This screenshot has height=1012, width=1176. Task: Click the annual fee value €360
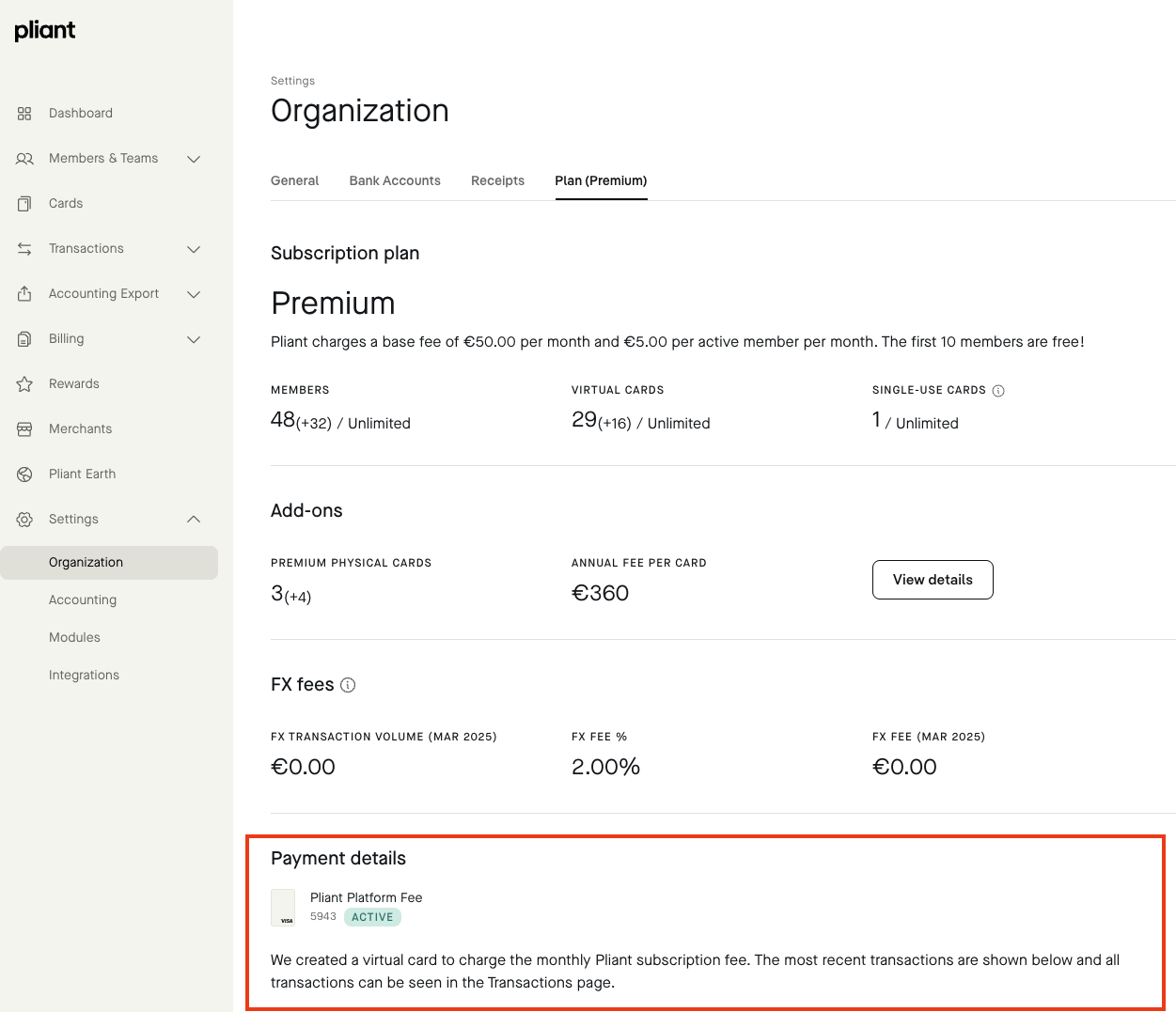pyautogui.click(x=600, y=593)
